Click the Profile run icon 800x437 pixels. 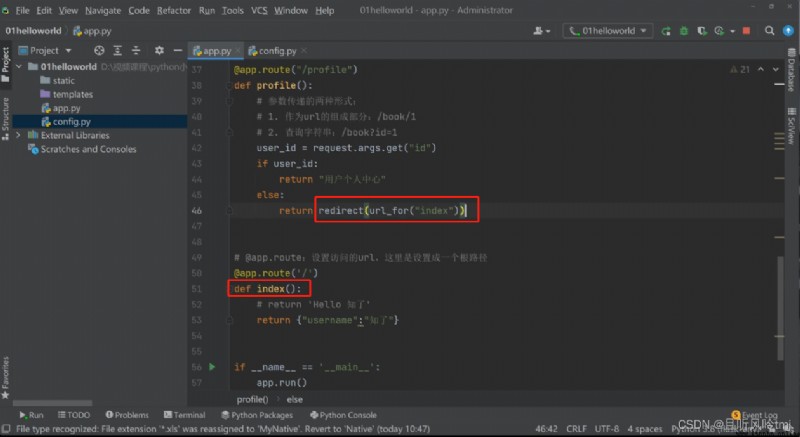click(x=719, y=31)
